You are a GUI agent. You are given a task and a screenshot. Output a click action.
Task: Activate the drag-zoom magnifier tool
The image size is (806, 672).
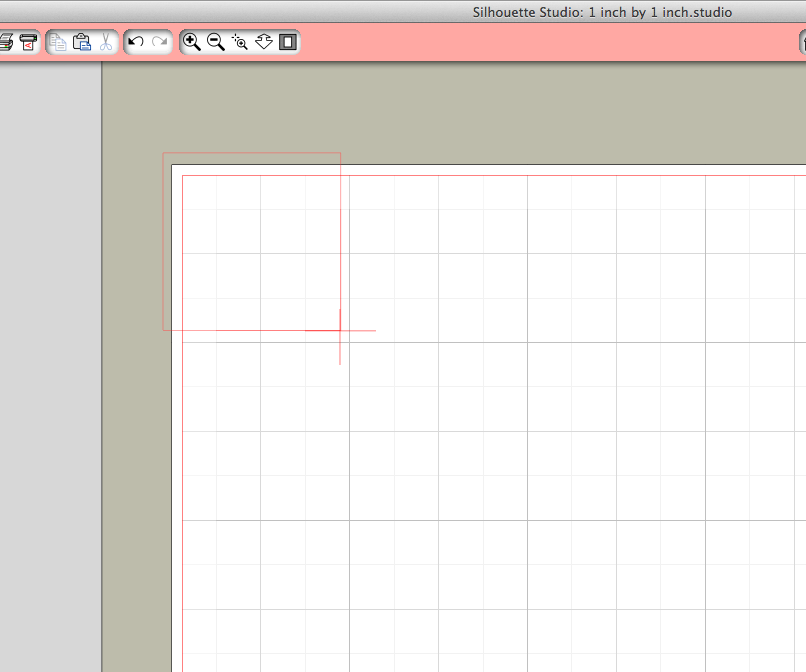coord(240,42)
